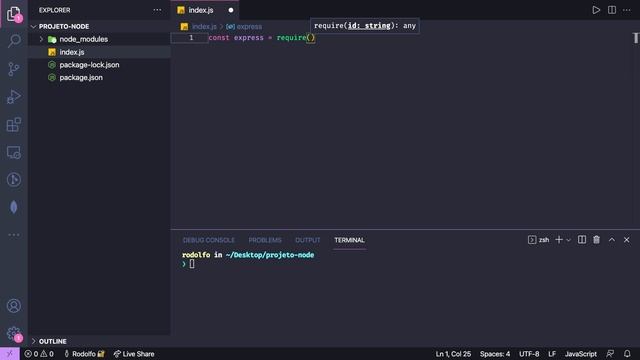Open the remote window indicator in status bar
Screen dimensions: 640x360
coord(10,354)
